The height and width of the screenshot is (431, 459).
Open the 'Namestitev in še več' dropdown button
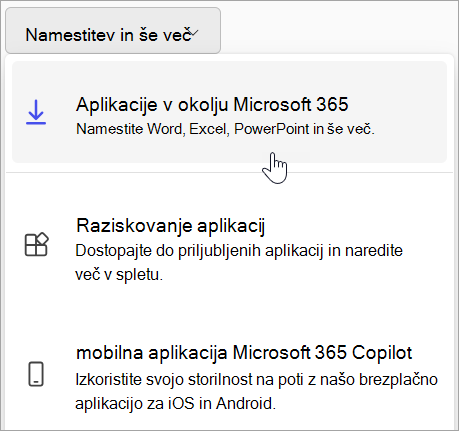pyautogui.click(x=113, y=31)
